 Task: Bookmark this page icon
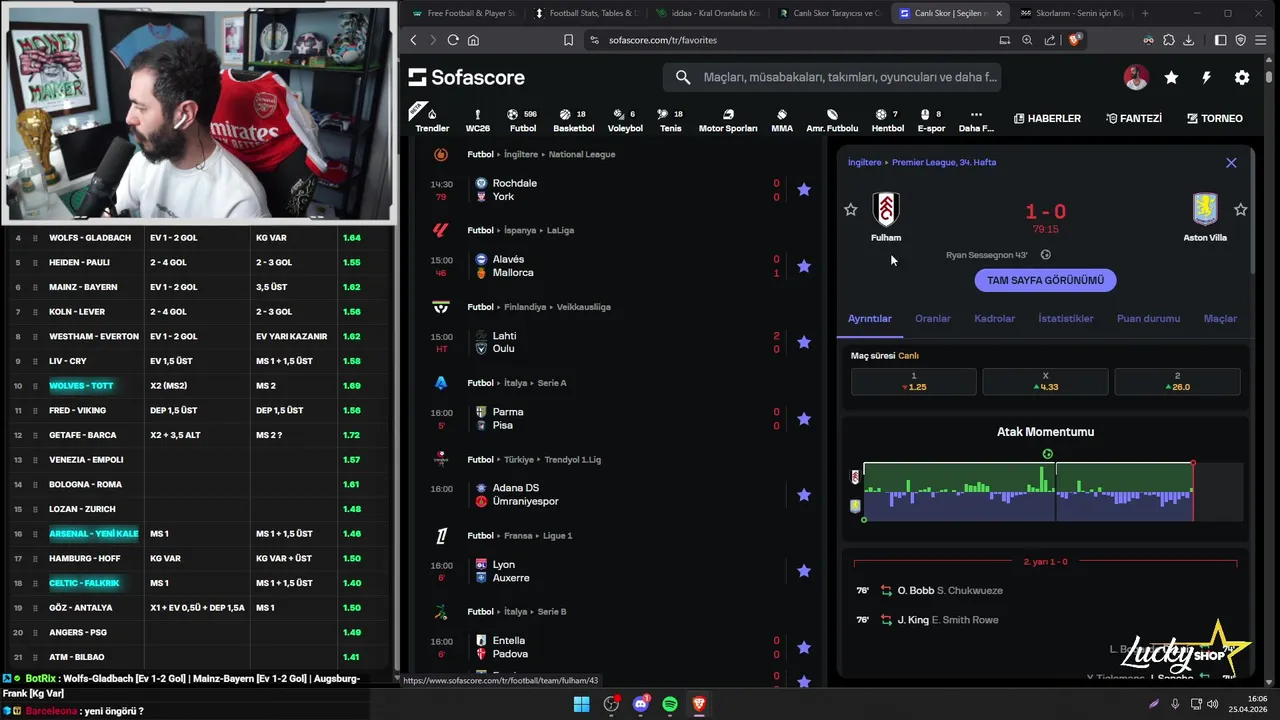click(x=568, y=40)
